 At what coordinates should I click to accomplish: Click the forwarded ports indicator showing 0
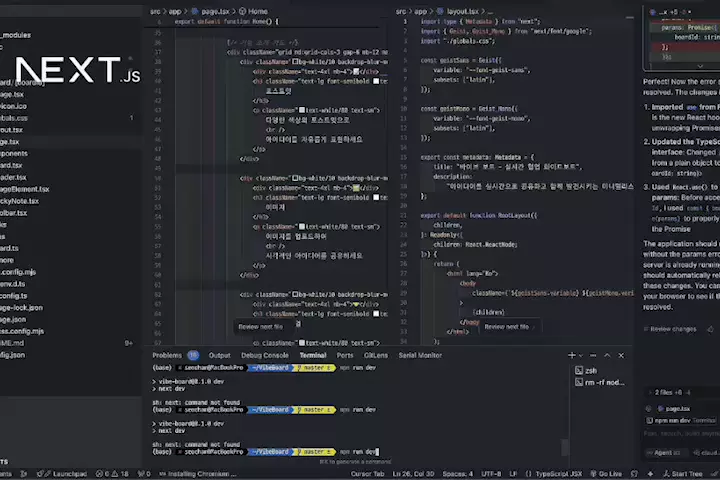(x=144, y=474)
